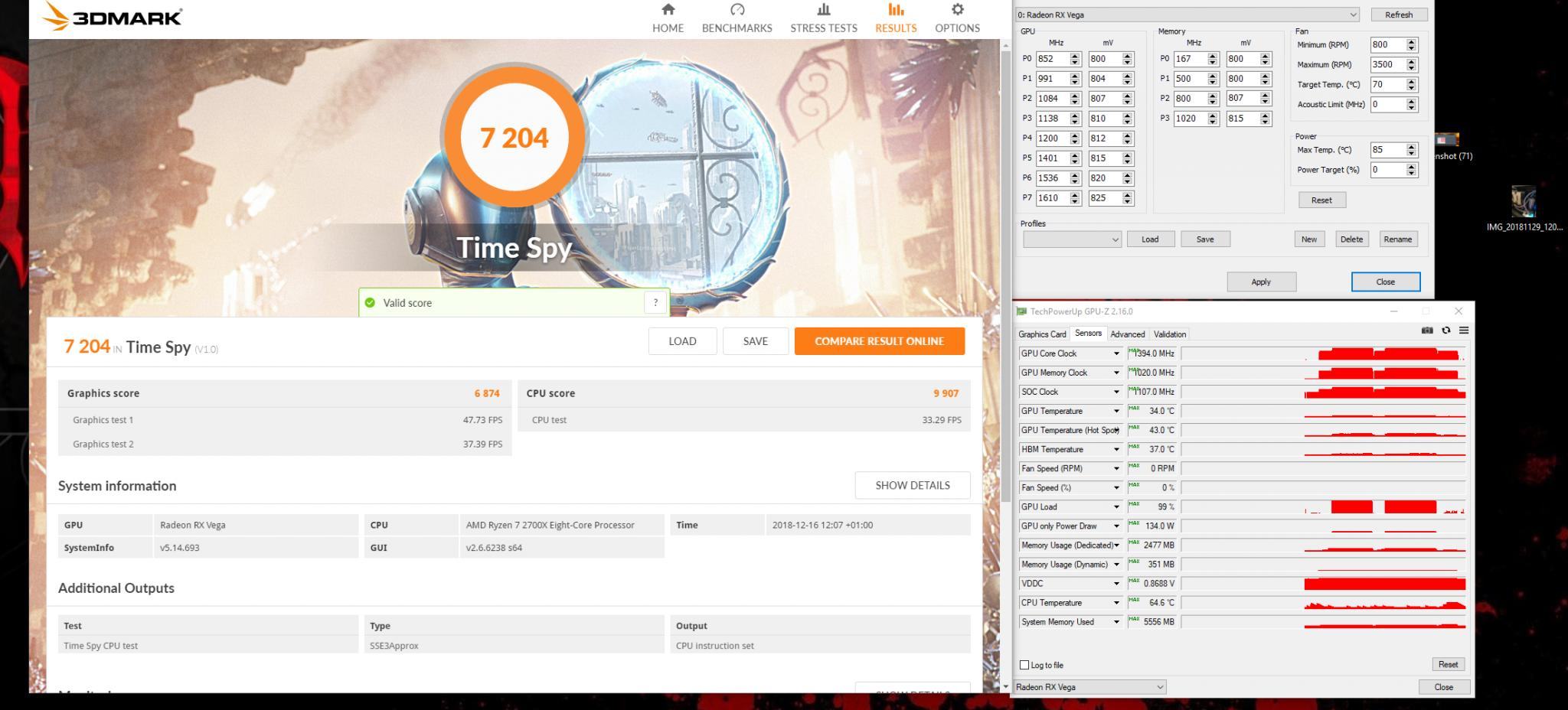The height and width of the screenshot is (710, 1568).
Task: Switch to Graphics Card tab
Action: click(1042, 334)
